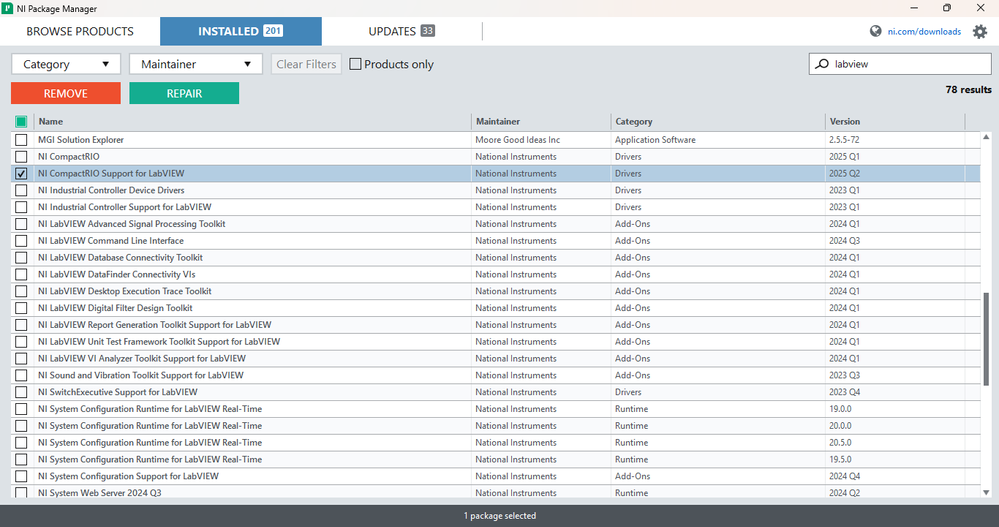Enable the Products only checkbox

click(x=356, y=64)
